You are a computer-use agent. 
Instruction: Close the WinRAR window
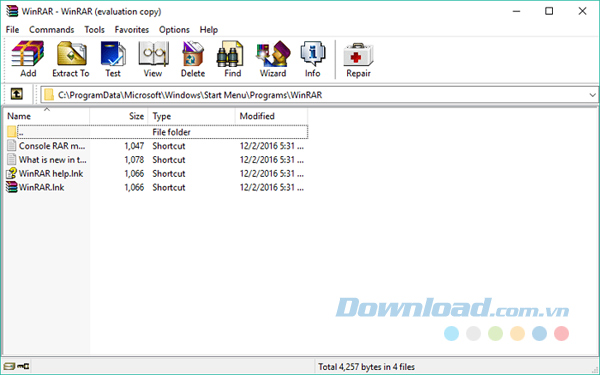click(x=582, y=11)
